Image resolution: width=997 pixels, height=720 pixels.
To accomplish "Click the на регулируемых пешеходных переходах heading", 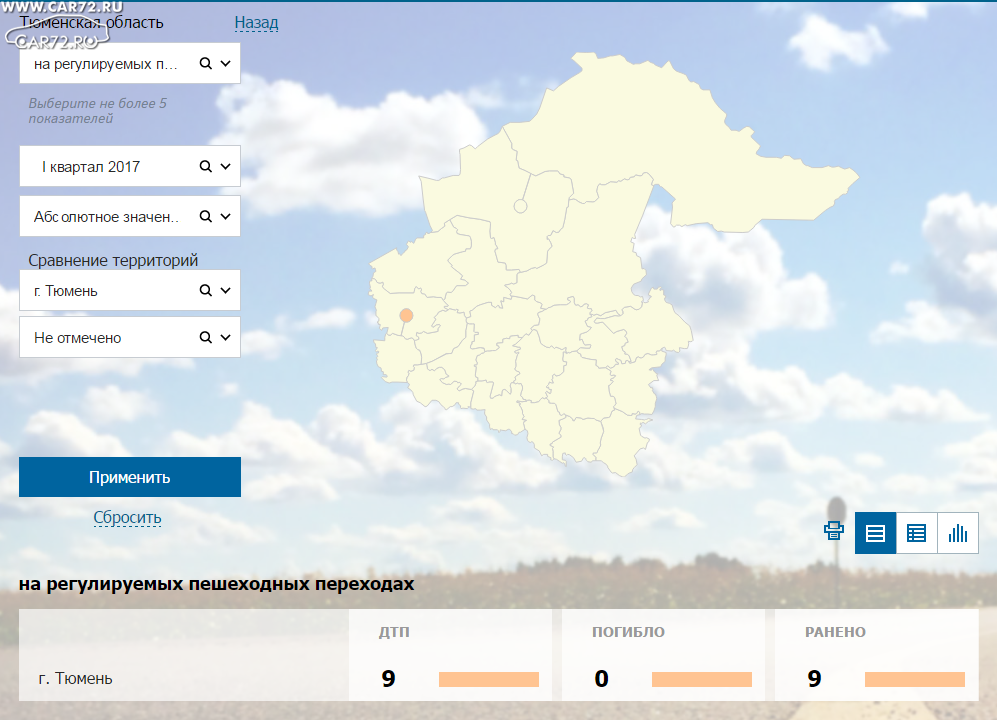I will [217, 584].
